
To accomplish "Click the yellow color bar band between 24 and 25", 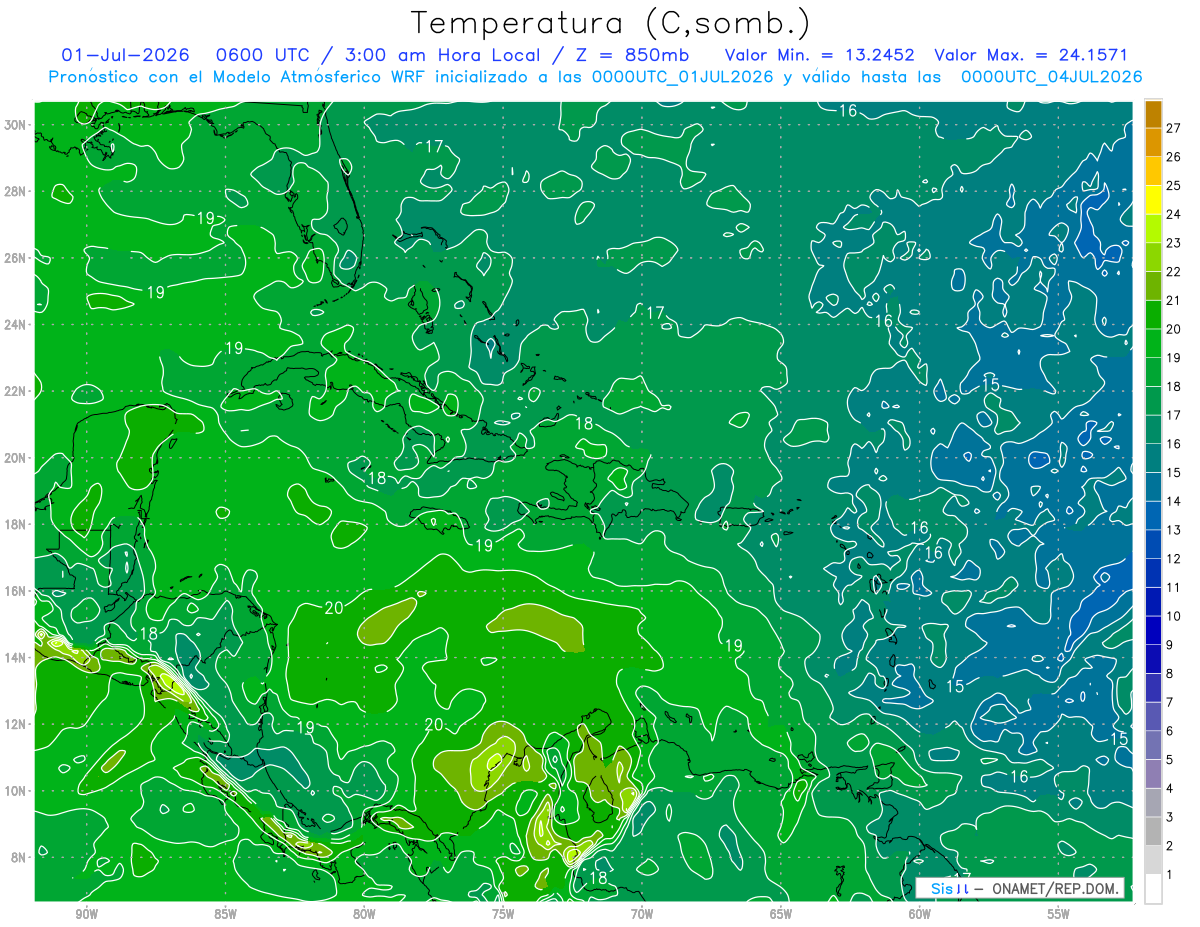I will [1153, 200].
